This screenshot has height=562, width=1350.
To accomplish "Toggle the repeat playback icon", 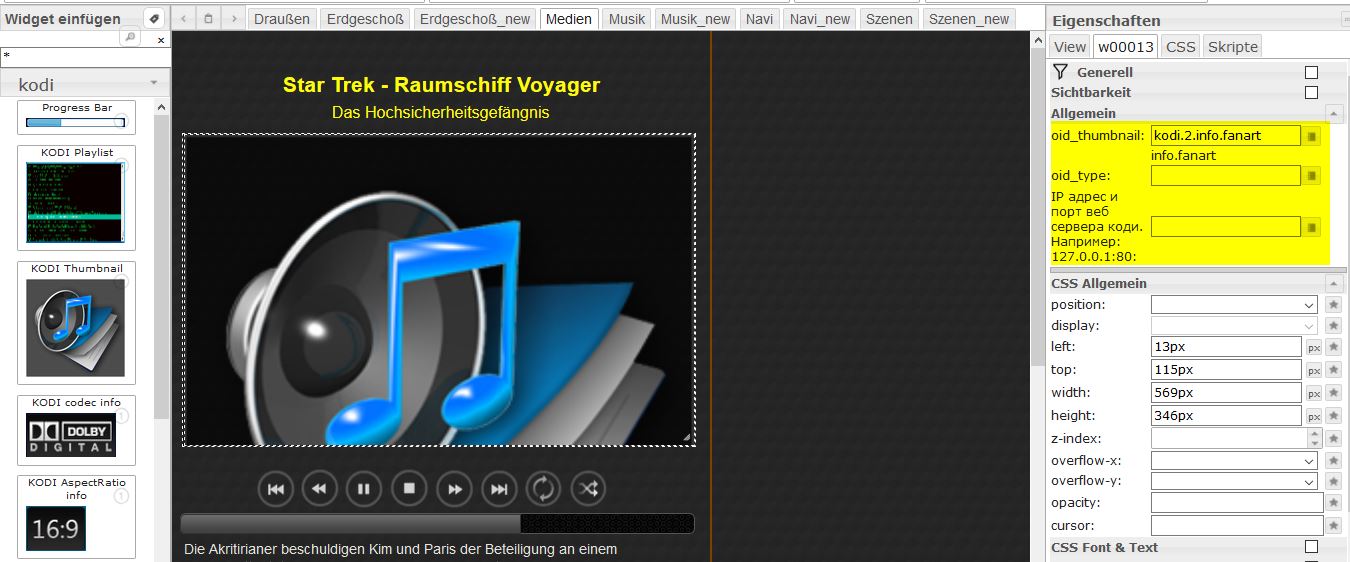I will pyautogui.click(x=543, y=489).
